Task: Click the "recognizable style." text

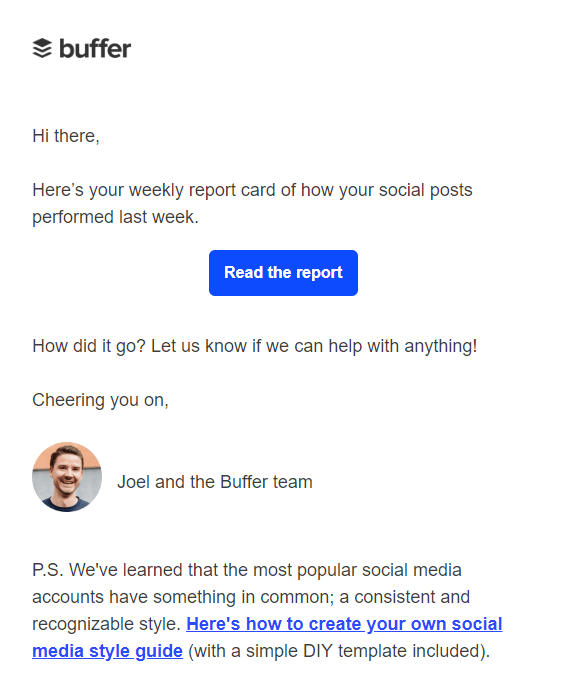Action: point(106,624)
